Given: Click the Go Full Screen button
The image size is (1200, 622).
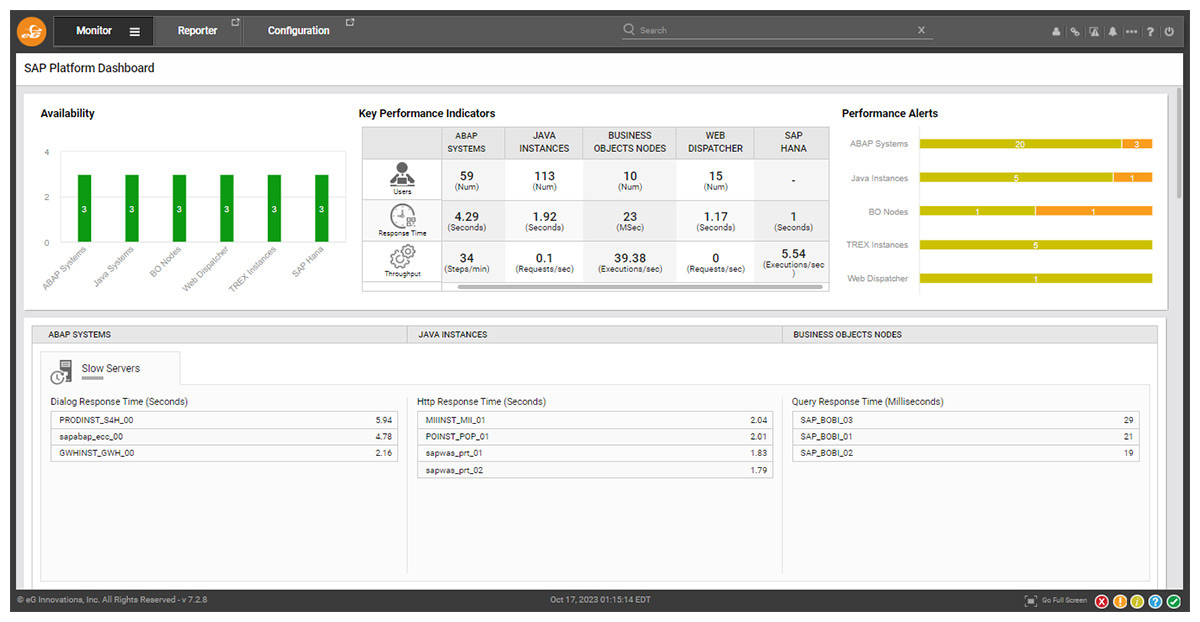Looking at the screenshot, I should tap(1063, 600).
